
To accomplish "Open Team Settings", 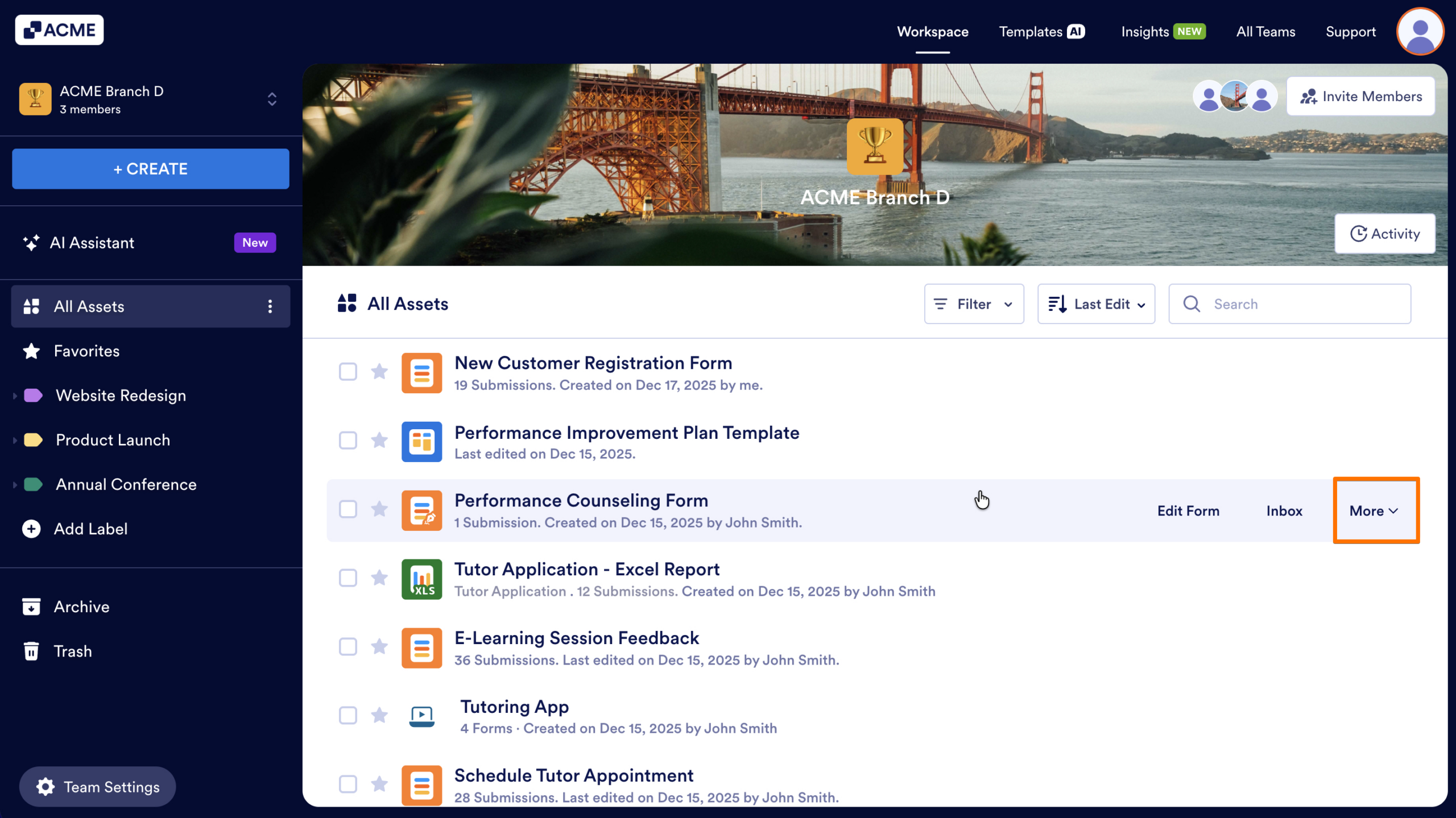I will [x=97, y=787].
